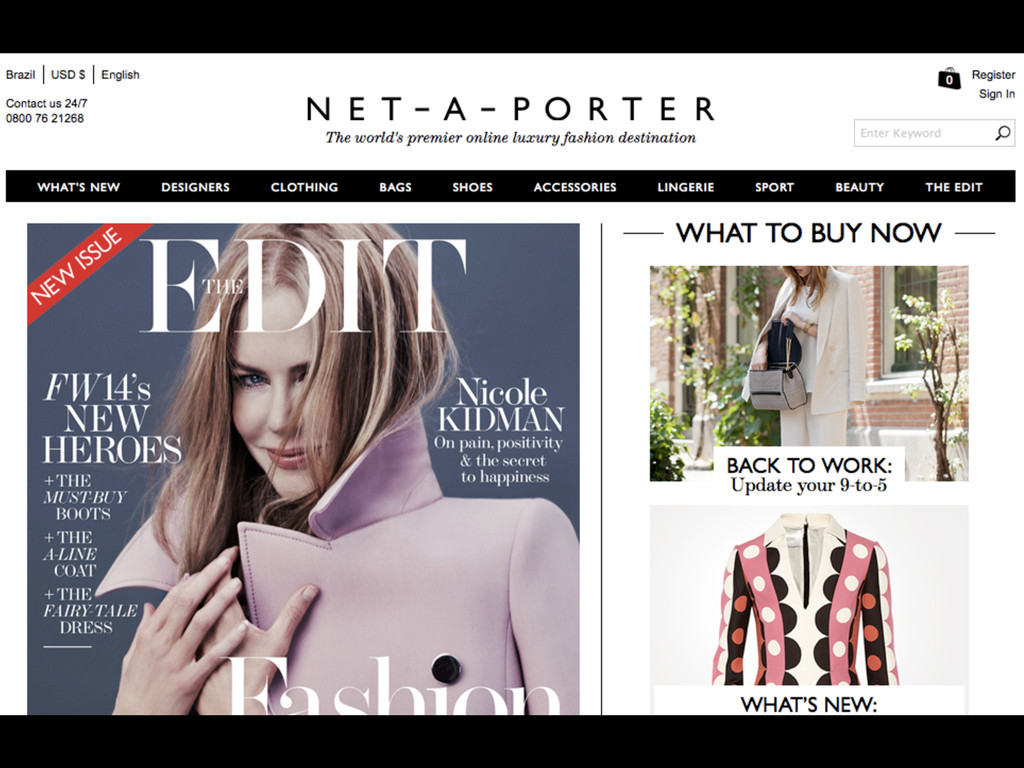Open the Clothing menu

pyautogui.click(x=304, y=187)
